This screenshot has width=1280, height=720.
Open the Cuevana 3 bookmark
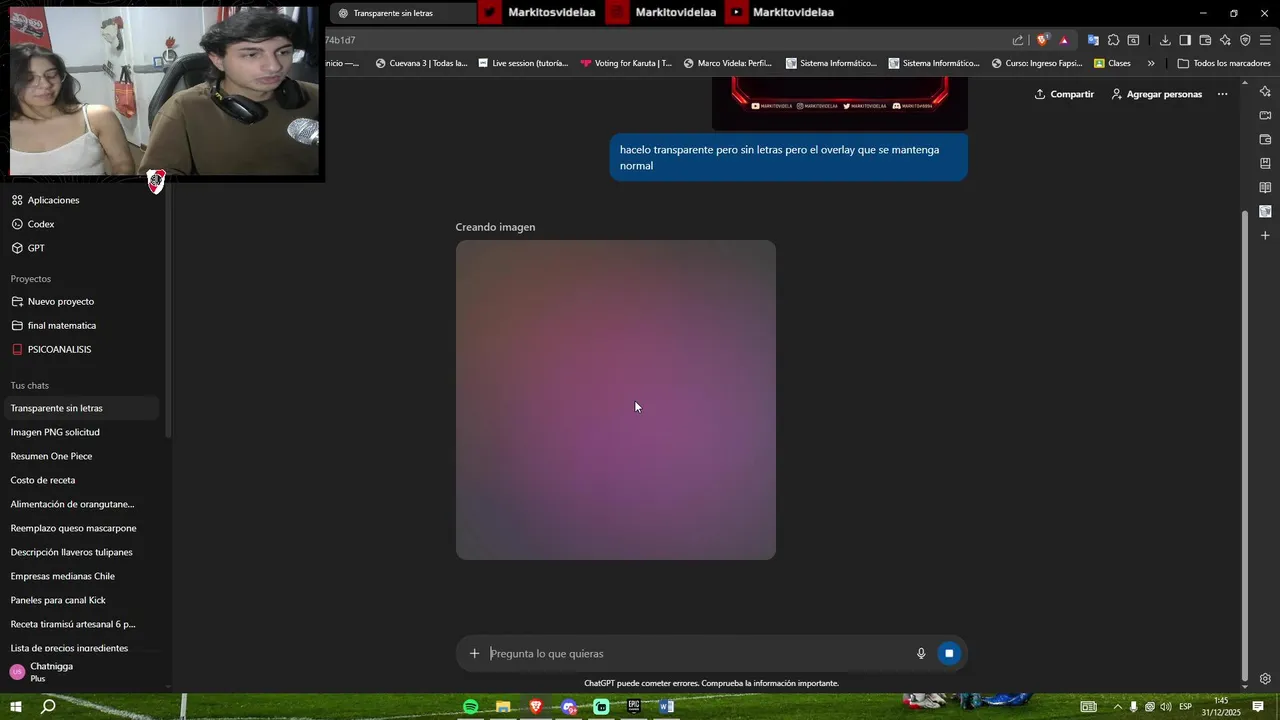coord(421,63)
